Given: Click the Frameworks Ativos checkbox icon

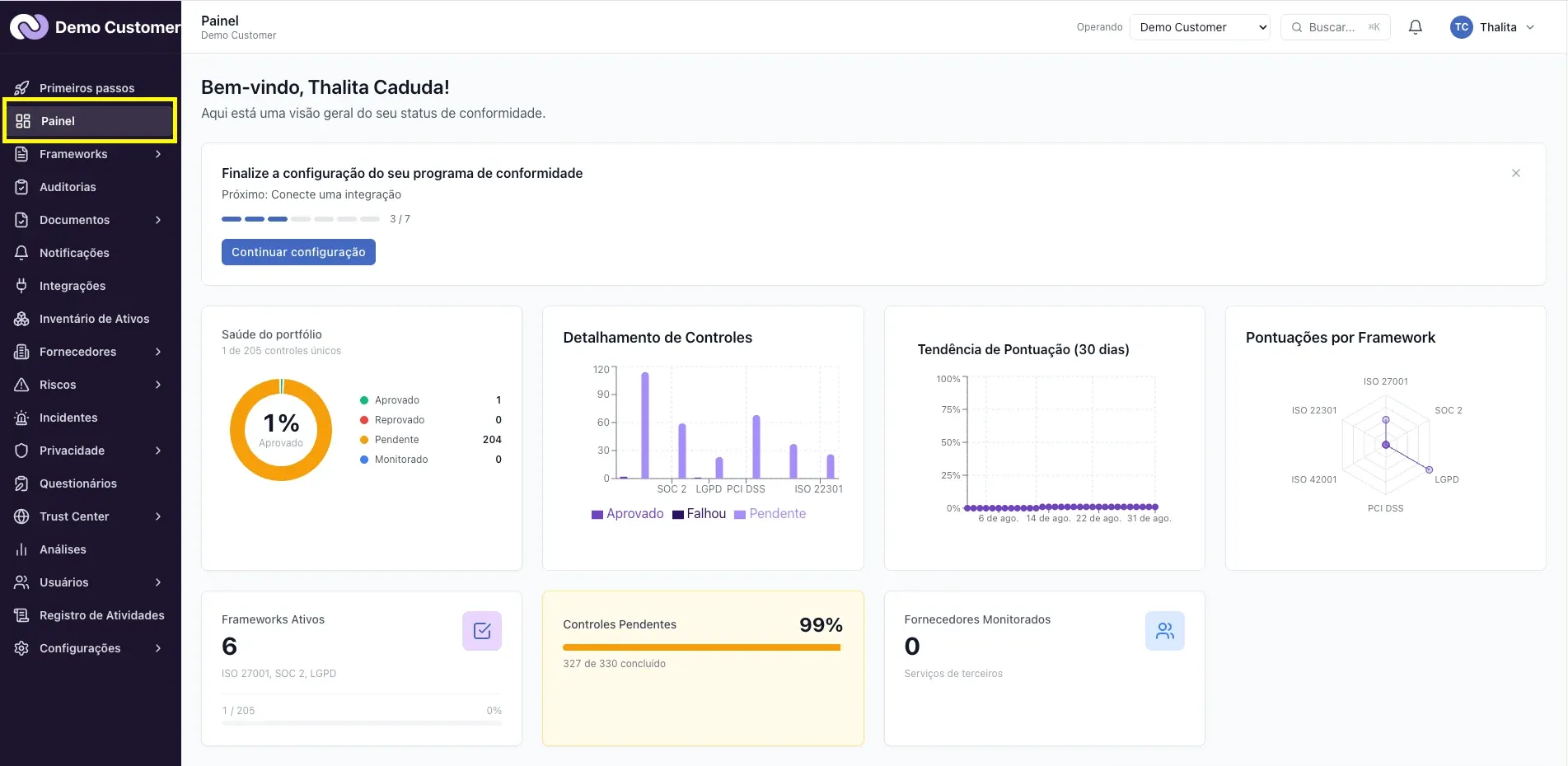Looking at the screenshot, I should [x=482, y=631].
